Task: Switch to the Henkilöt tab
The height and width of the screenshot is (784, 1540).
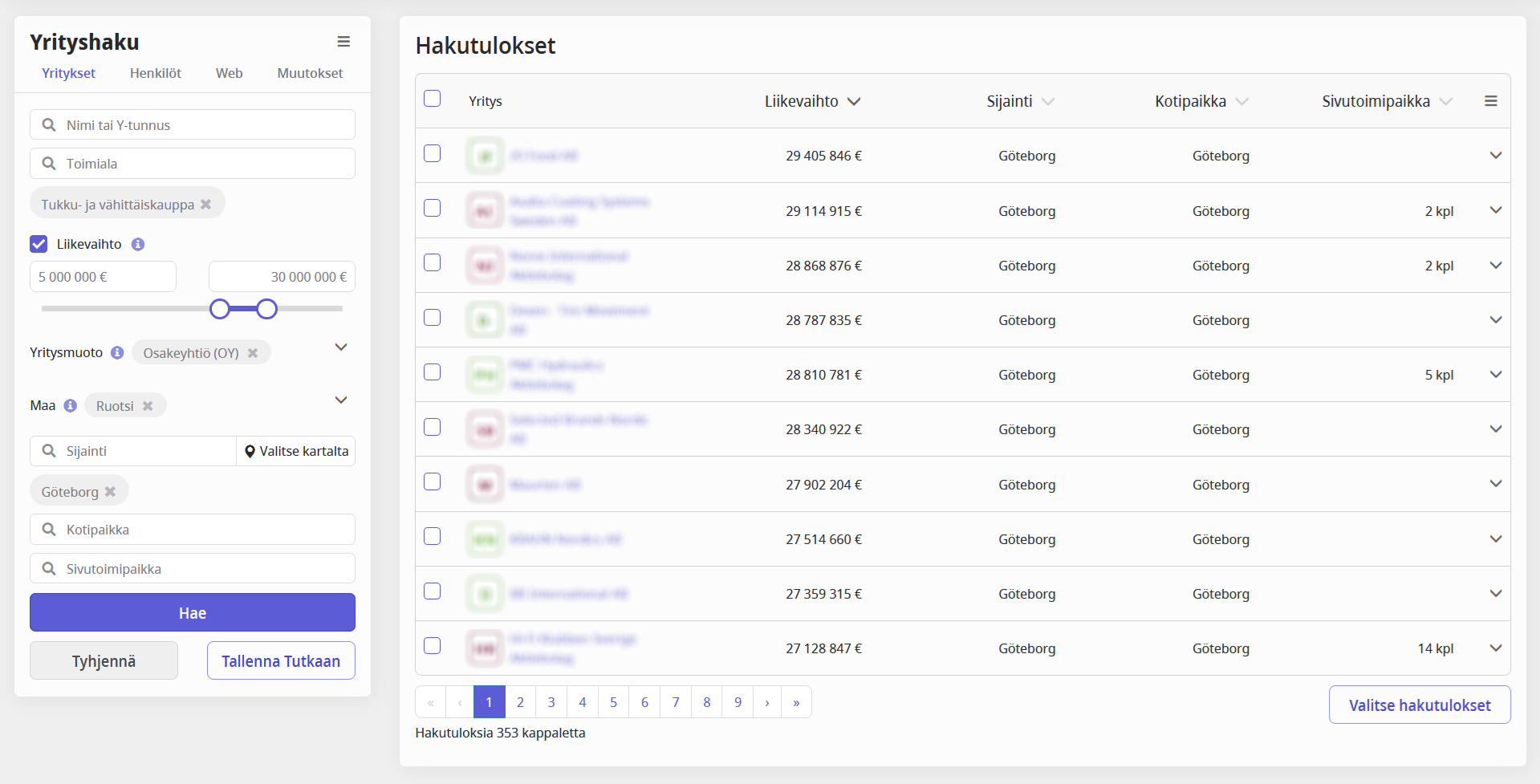Action: pyautogui.click(x=156, y=73)
